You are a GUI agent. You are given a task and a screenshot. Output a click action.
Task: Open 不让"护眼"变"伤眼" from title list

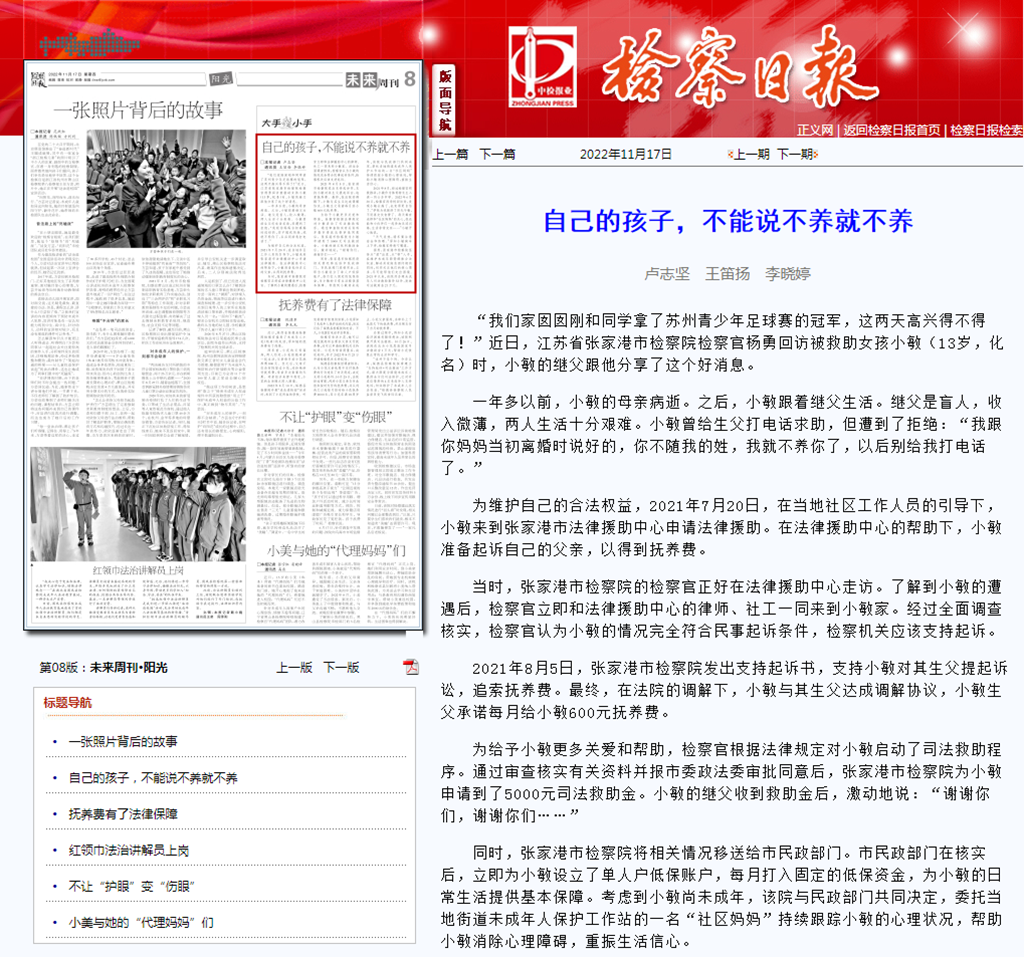(x=129, y=886)
